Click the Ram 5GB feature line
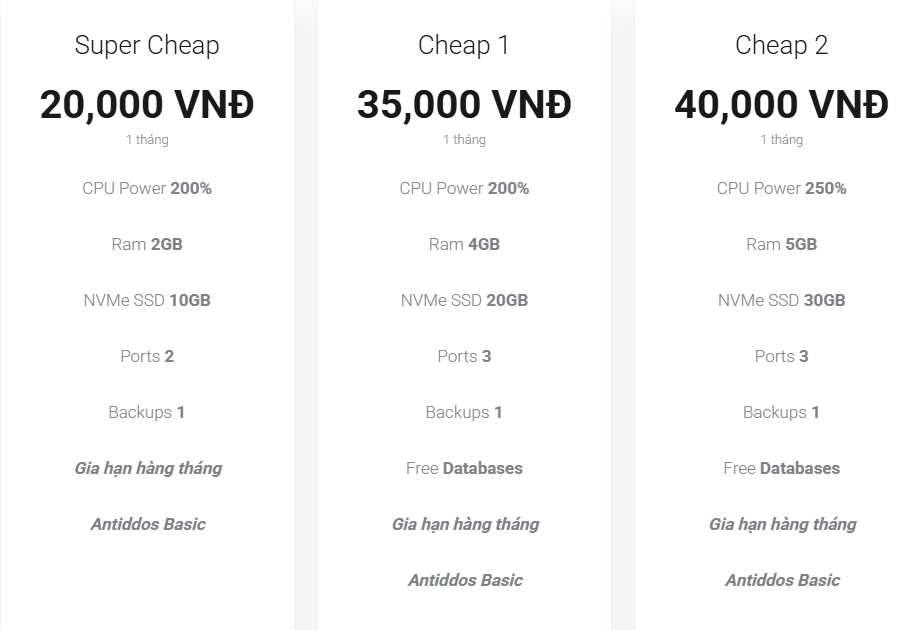 click(781, 244)
